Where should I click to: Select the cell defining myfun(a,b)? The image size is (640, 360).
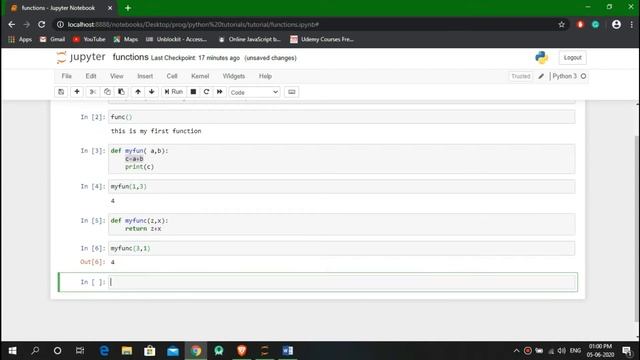[342, 159]
